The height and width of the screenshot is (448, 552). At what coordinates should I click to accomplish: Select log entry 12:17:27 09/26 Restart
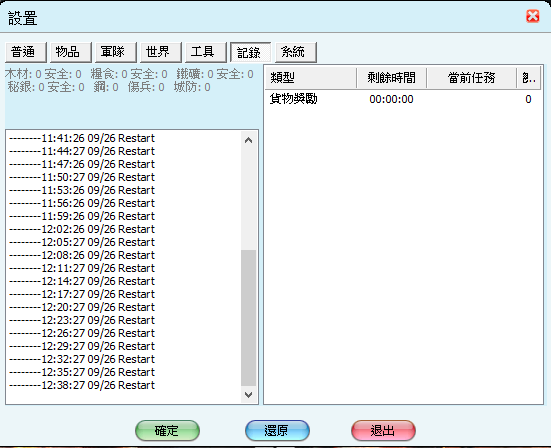(82, 294)
